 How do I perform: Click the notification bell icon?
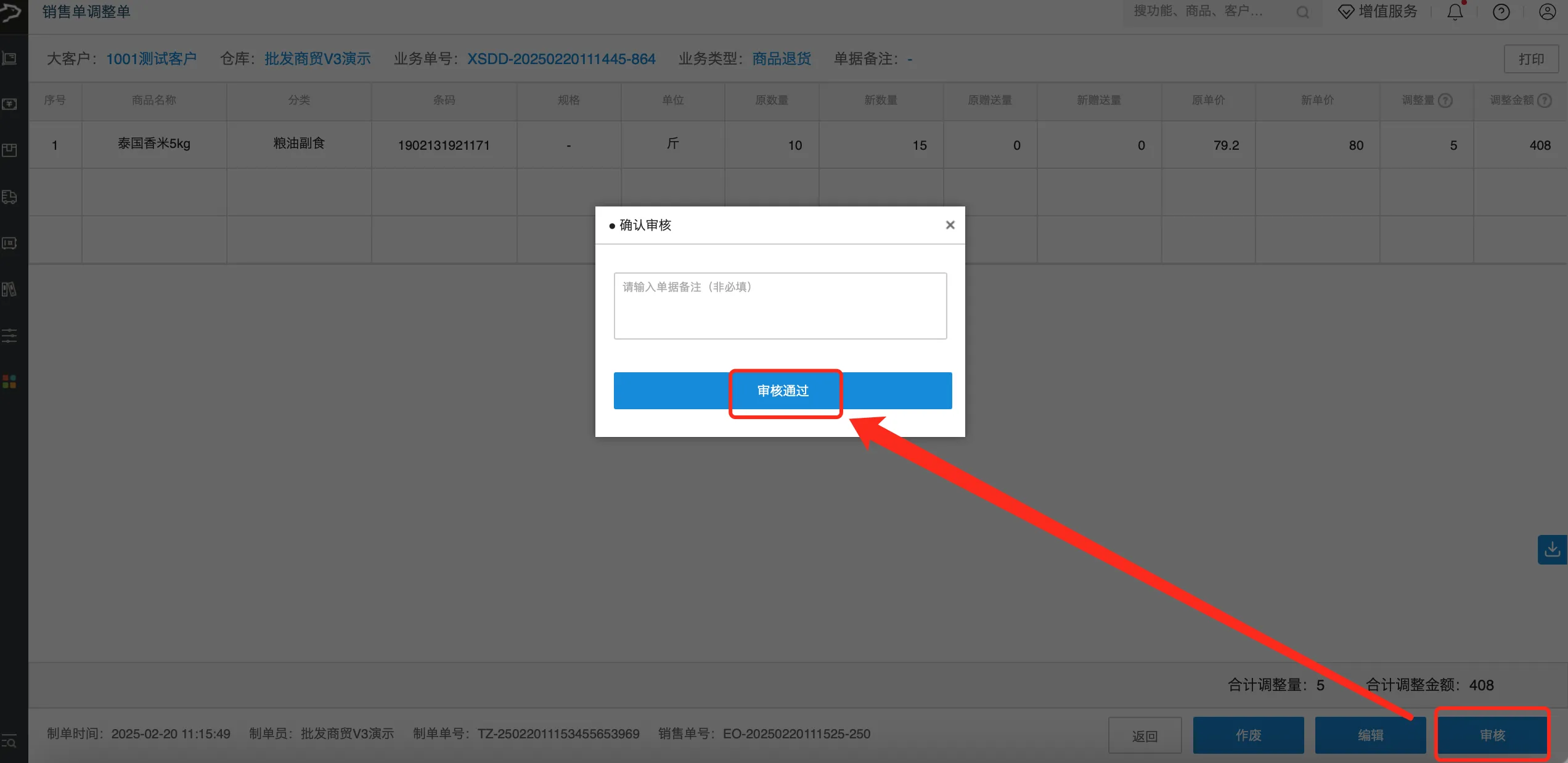click(x=1455, y=12)
